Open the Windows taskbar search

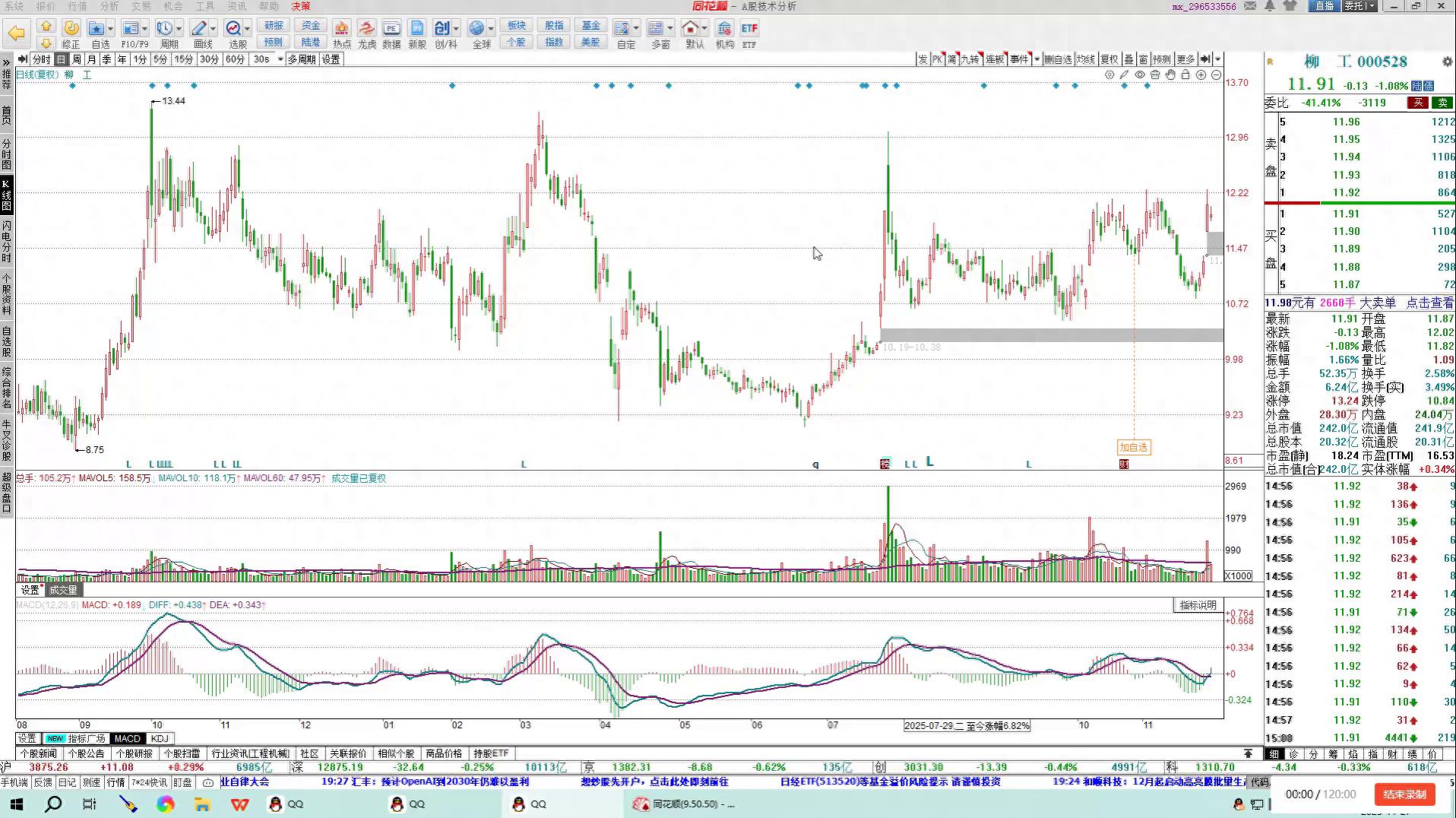tap(53, 804)
